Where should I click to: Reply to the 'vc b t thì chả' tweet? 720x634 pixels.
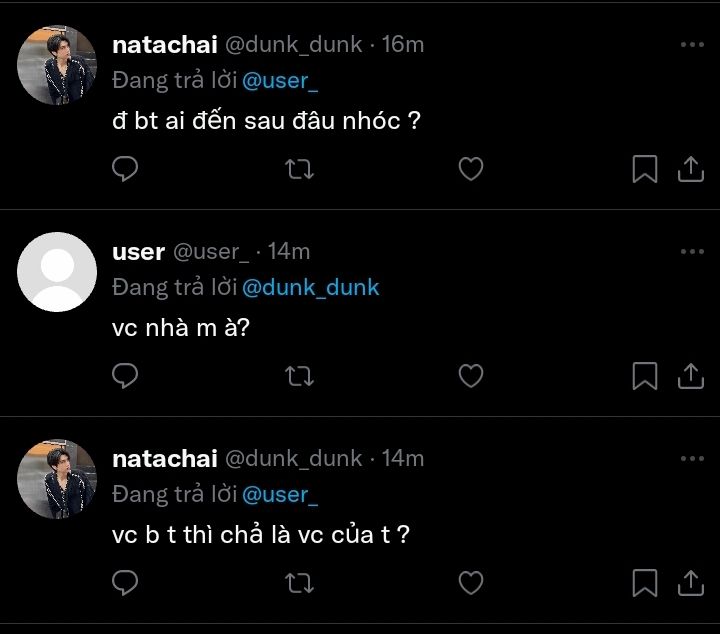[x=125, y=581]
